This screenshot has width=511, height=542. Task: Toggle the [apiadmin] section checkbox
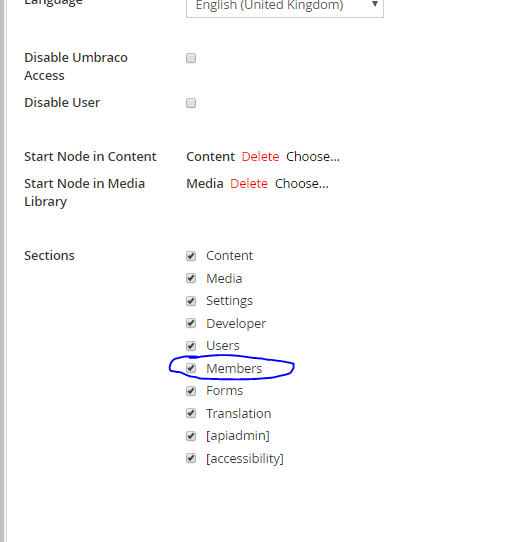coord(191,436)
